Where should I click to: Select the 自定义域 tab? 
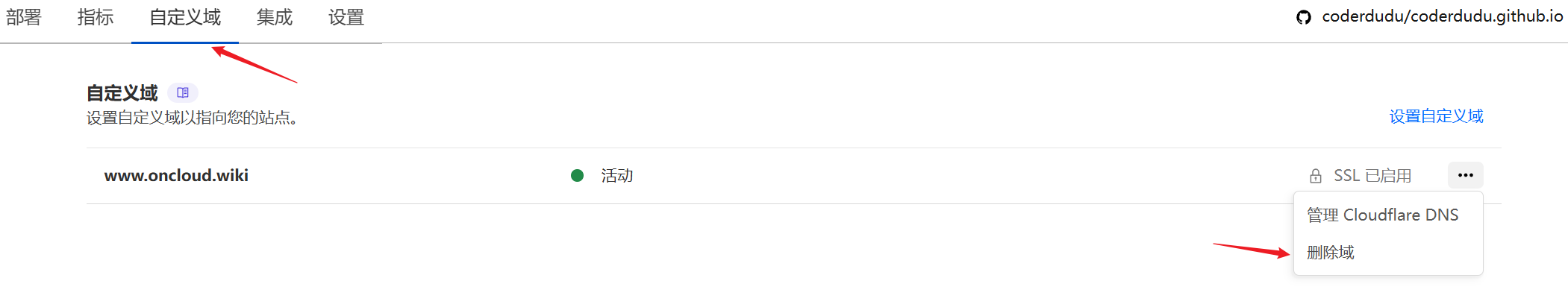click(x=185, y=17)
